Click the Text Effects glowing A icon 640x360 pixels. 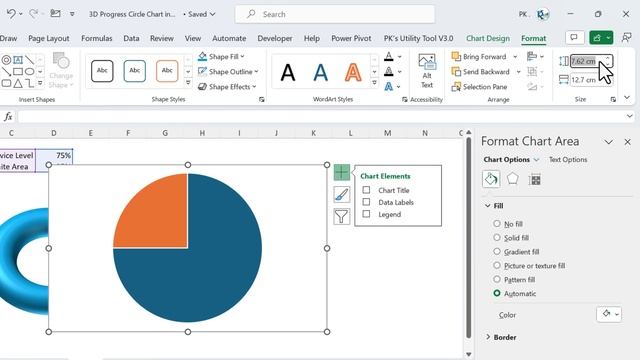[389, 87]
